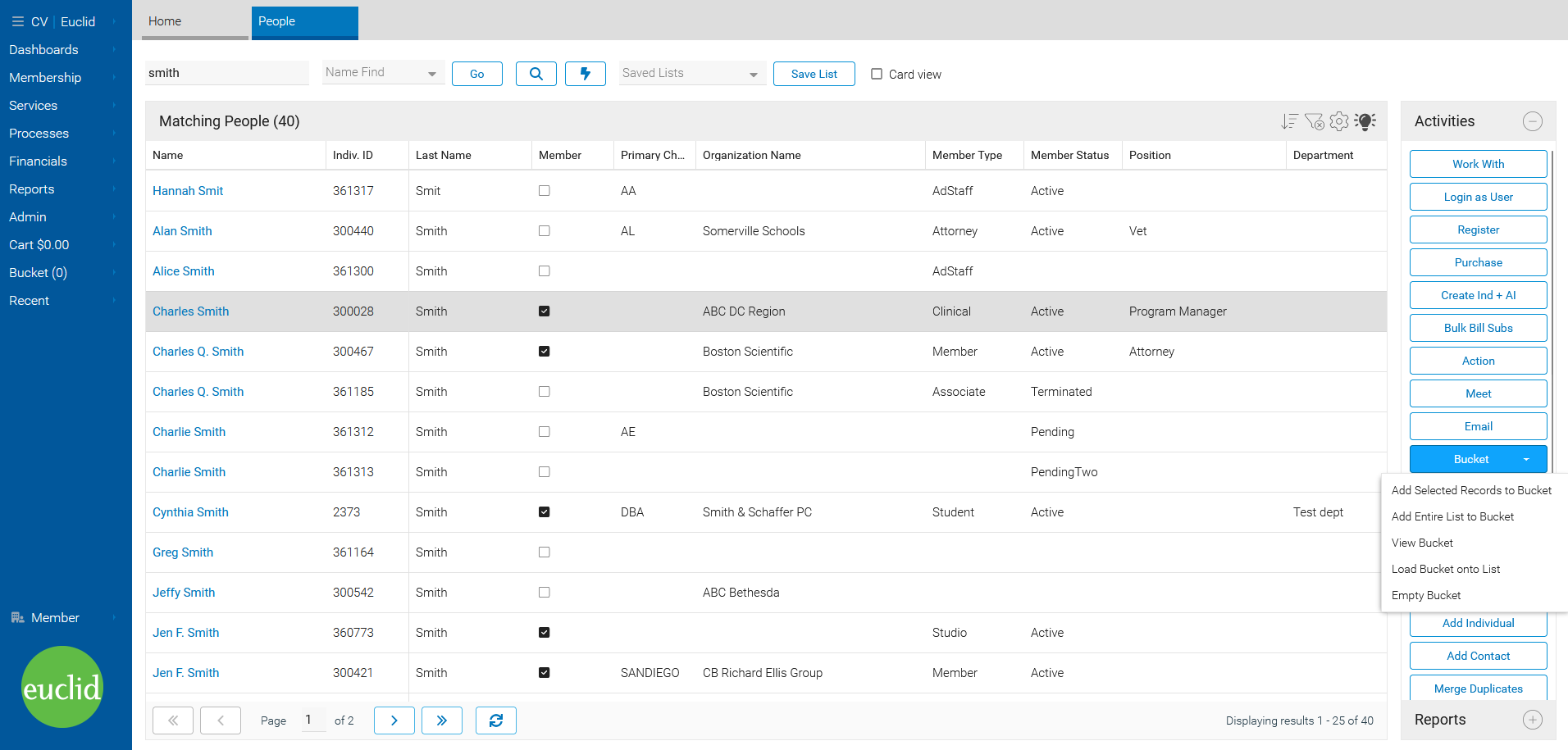Open the grid settings gear icon
The width and height of the screenshot is (1568, 750).
point(1339,121)
